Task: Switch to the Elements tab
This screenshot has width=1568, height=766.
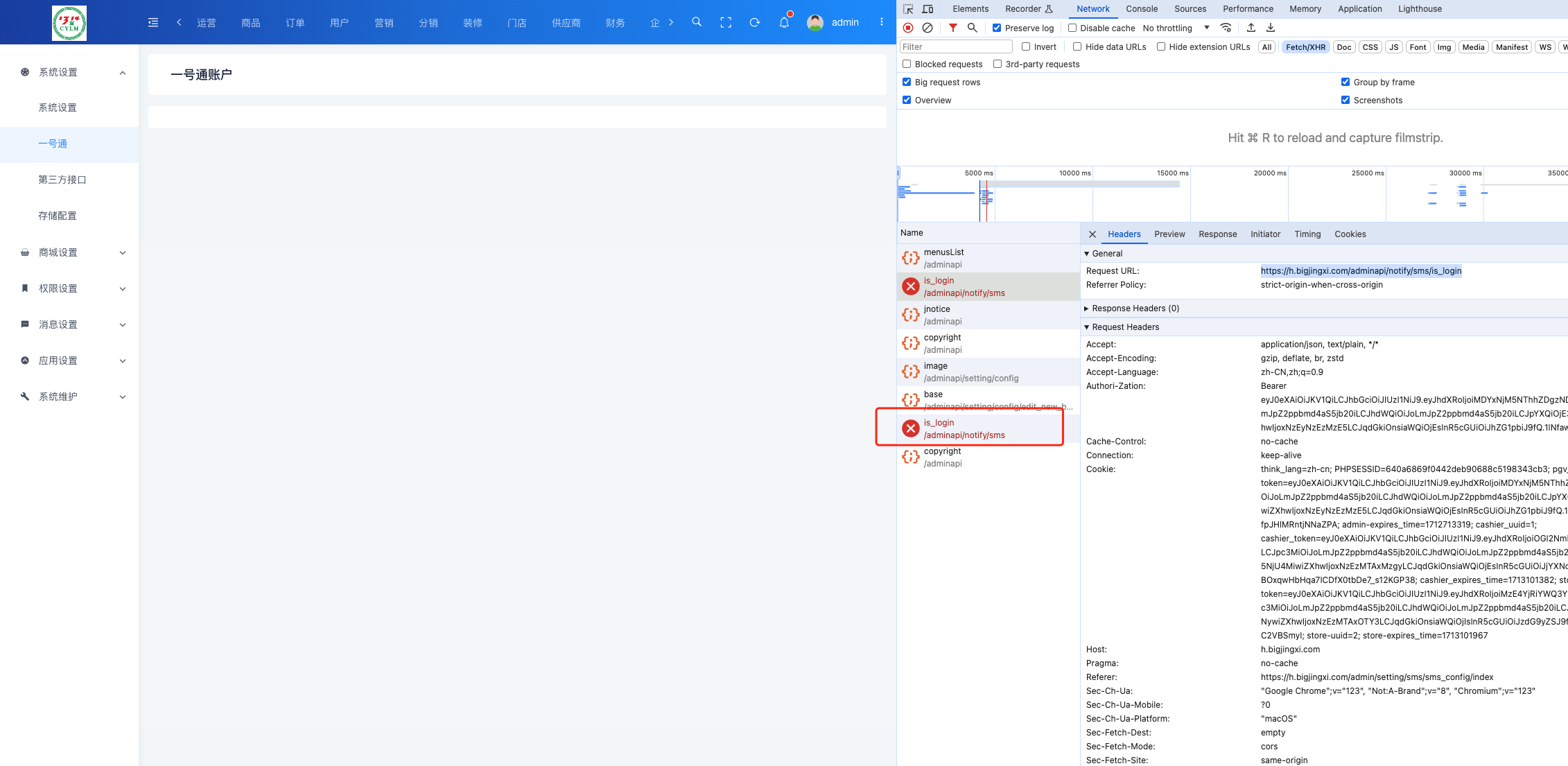Action: point(970,9)
